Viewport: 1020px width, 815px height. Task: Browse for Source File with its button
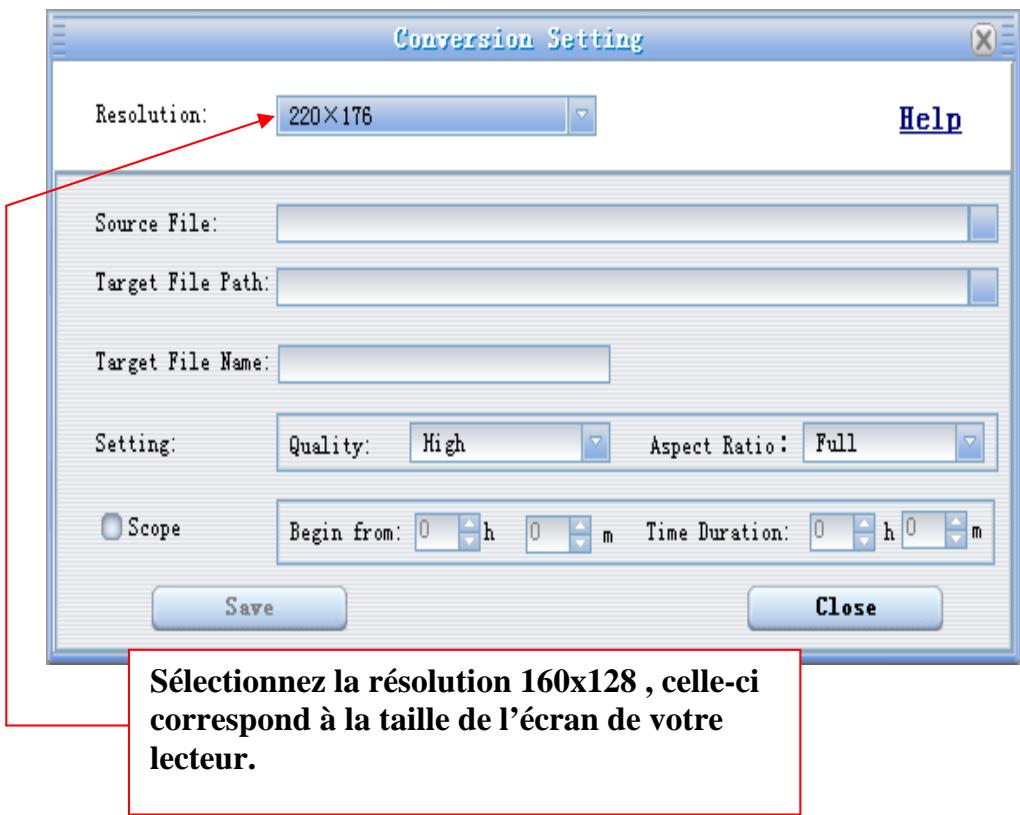click(983, 223)
